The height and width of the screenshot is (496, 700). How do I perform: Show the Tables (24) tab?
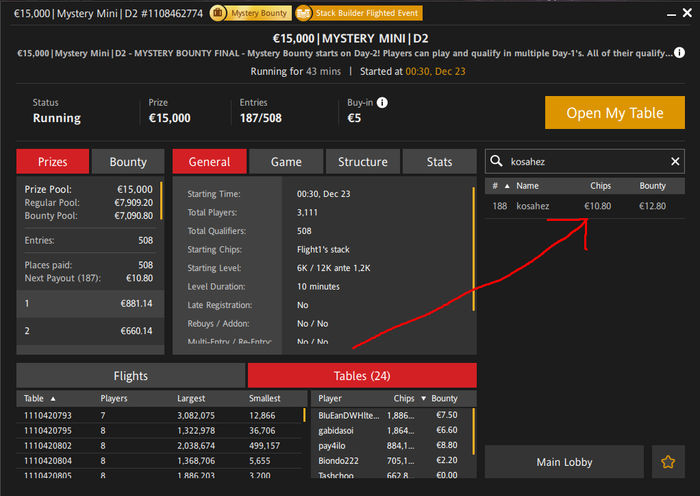(x=362, y=375)
